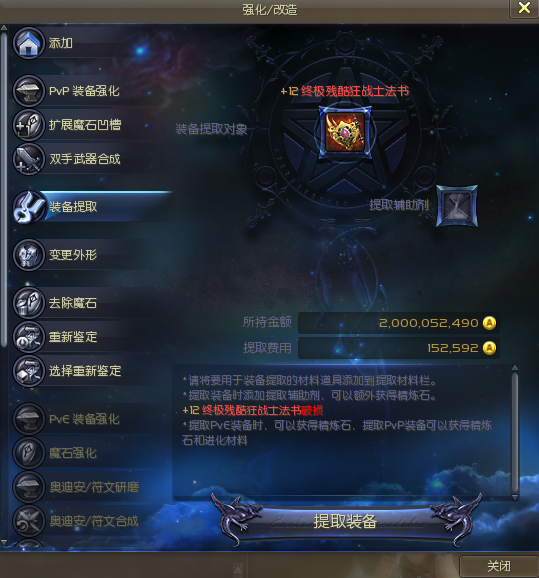This screenshot has height=578, width=539.
Task: Choose 魔石强化 from the sidebar
Action: pos(93,453)
